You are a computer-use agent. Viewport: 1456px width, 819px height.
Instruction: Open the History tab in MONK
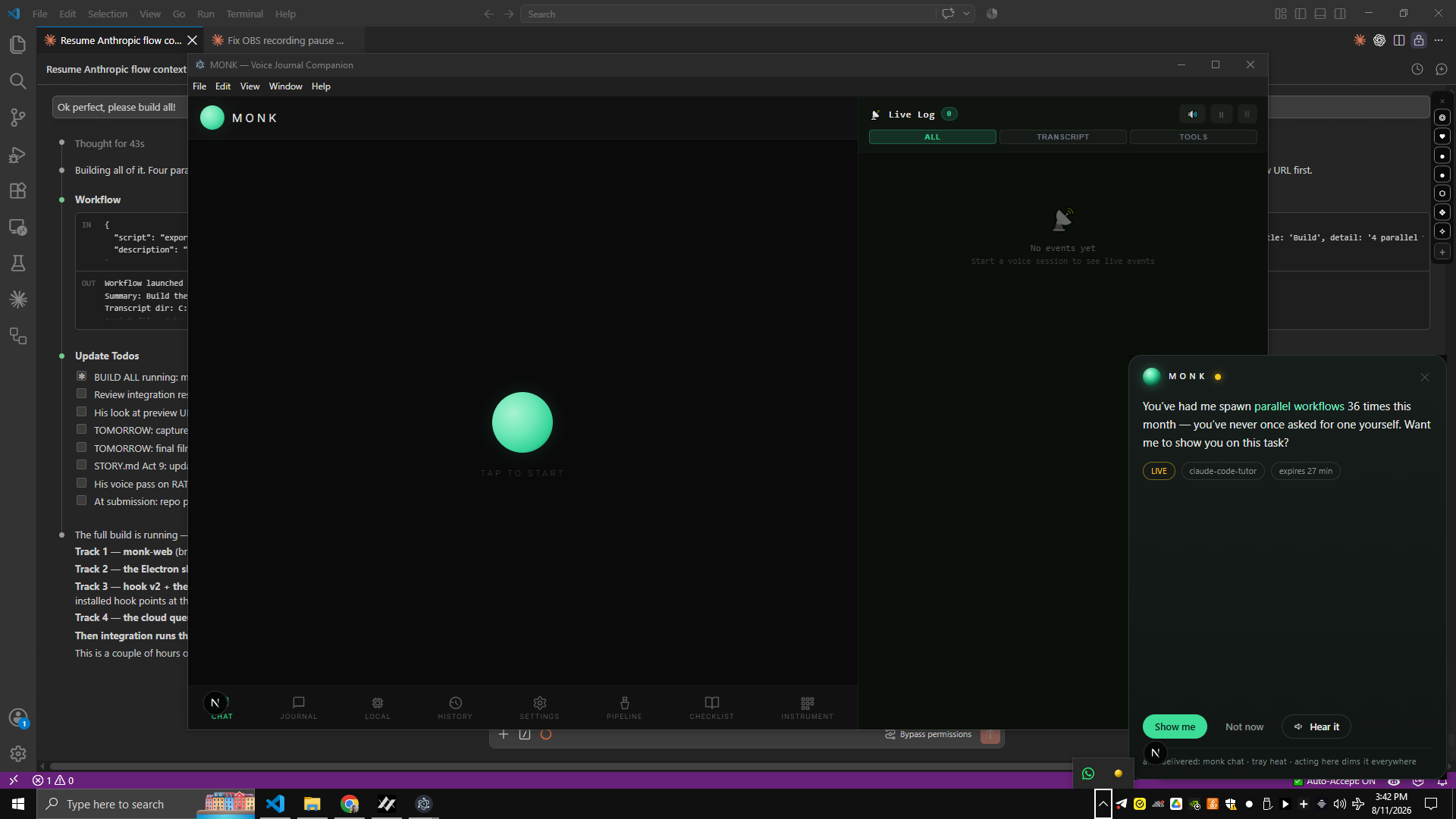[455, 708]
